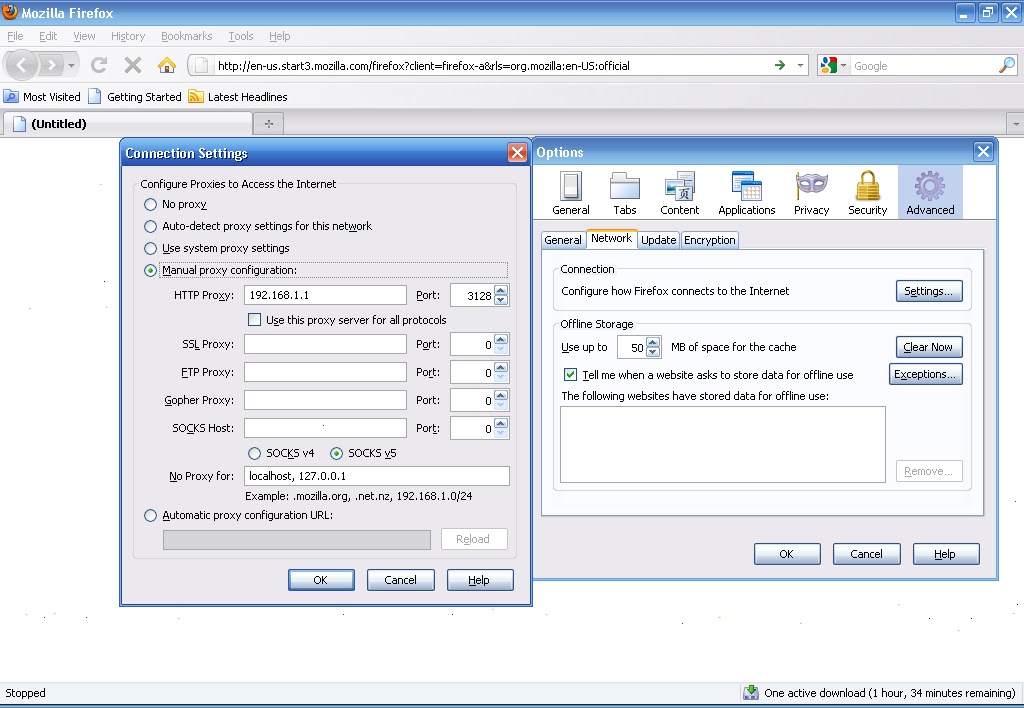The width and height of the screenshot is (1024, 708).
Task: Open the Help menu
Action: pyautogui.click(x=280, y=36)
